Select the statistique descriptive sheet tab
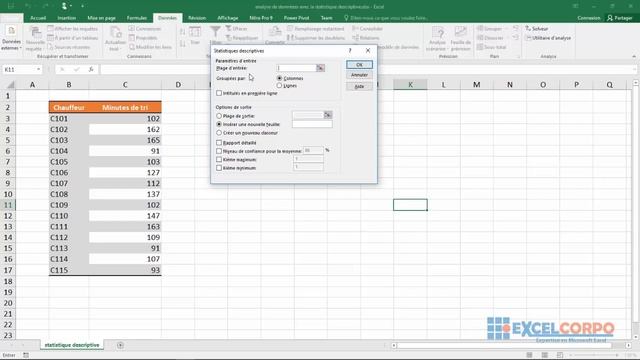640x360 pixels. pos(72,345)
